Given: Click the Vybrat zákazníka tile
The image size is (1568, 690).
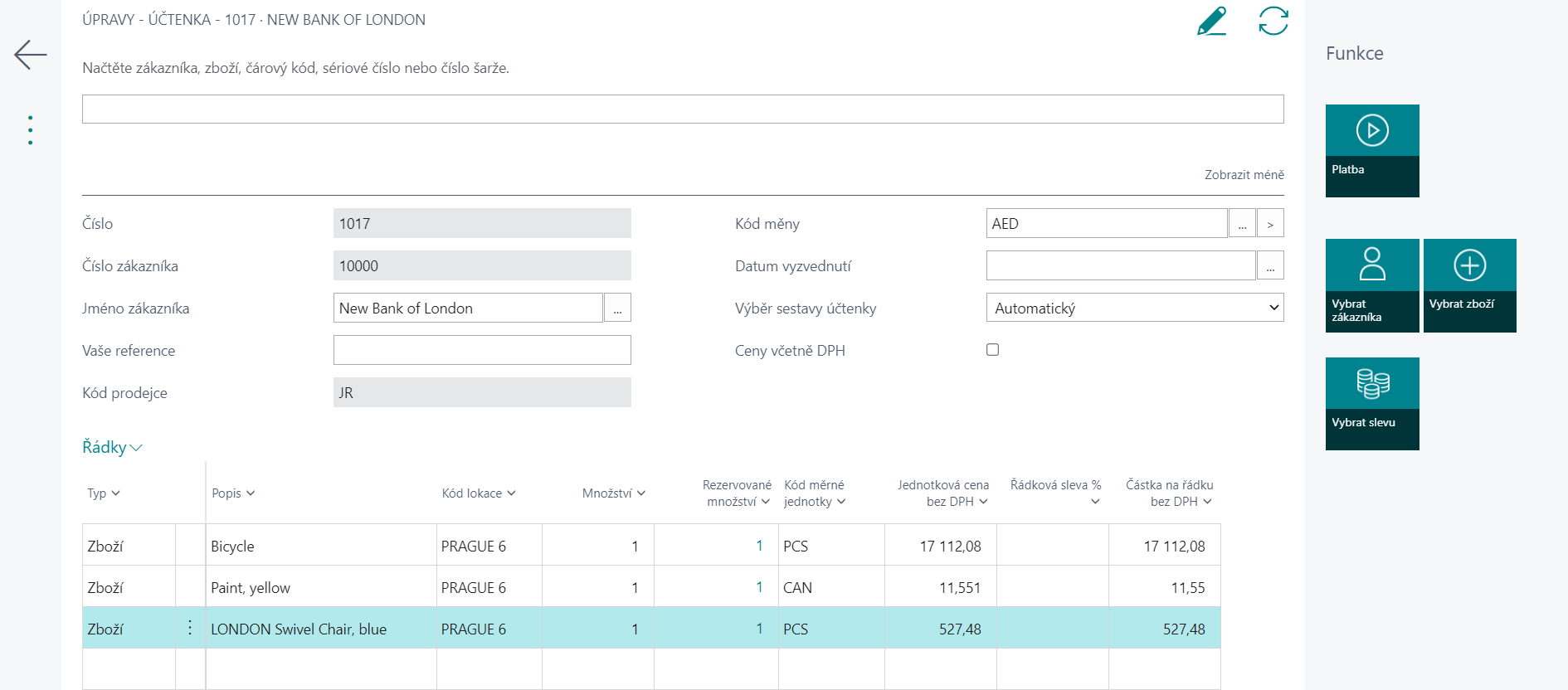Looking at the screenshot, I should click(1371, 285).
